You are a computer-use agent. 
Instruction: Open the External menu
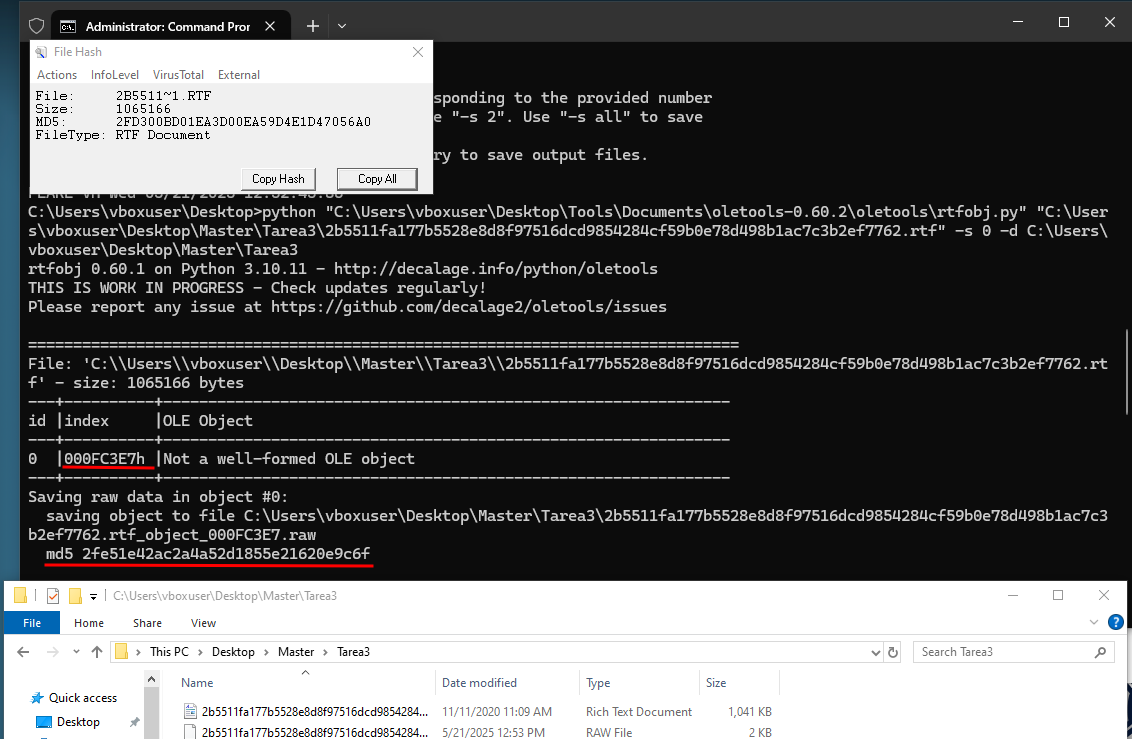239,75
